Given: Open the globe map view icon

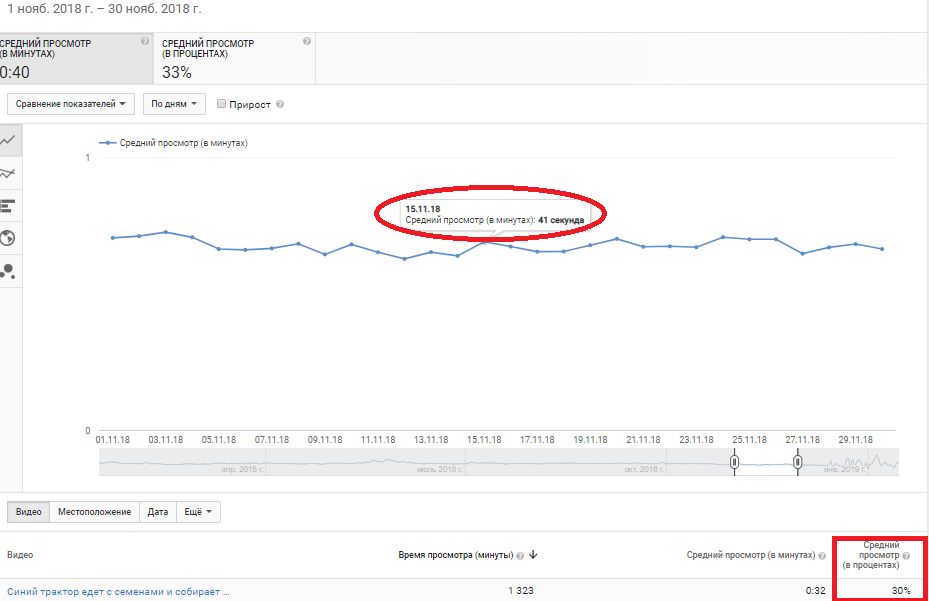Looking at the screenshot, I should [x=8, y=238].
